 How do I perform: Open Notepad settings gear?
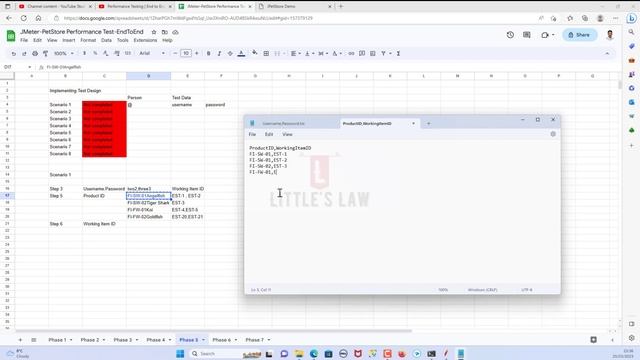click(553, 134)
